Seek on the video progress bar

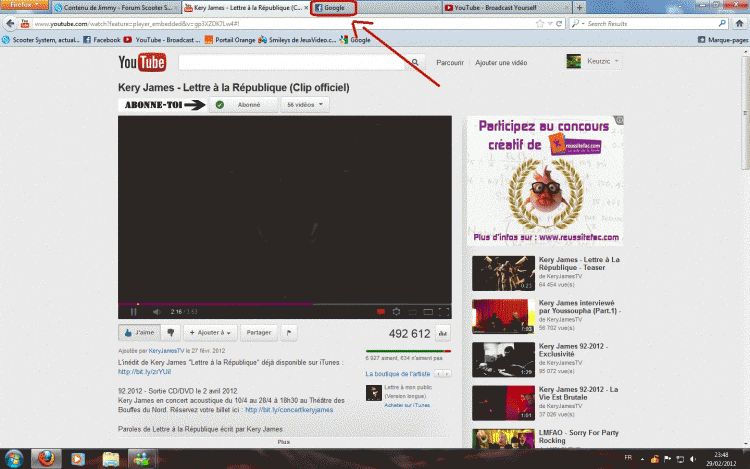coord(285,304)
